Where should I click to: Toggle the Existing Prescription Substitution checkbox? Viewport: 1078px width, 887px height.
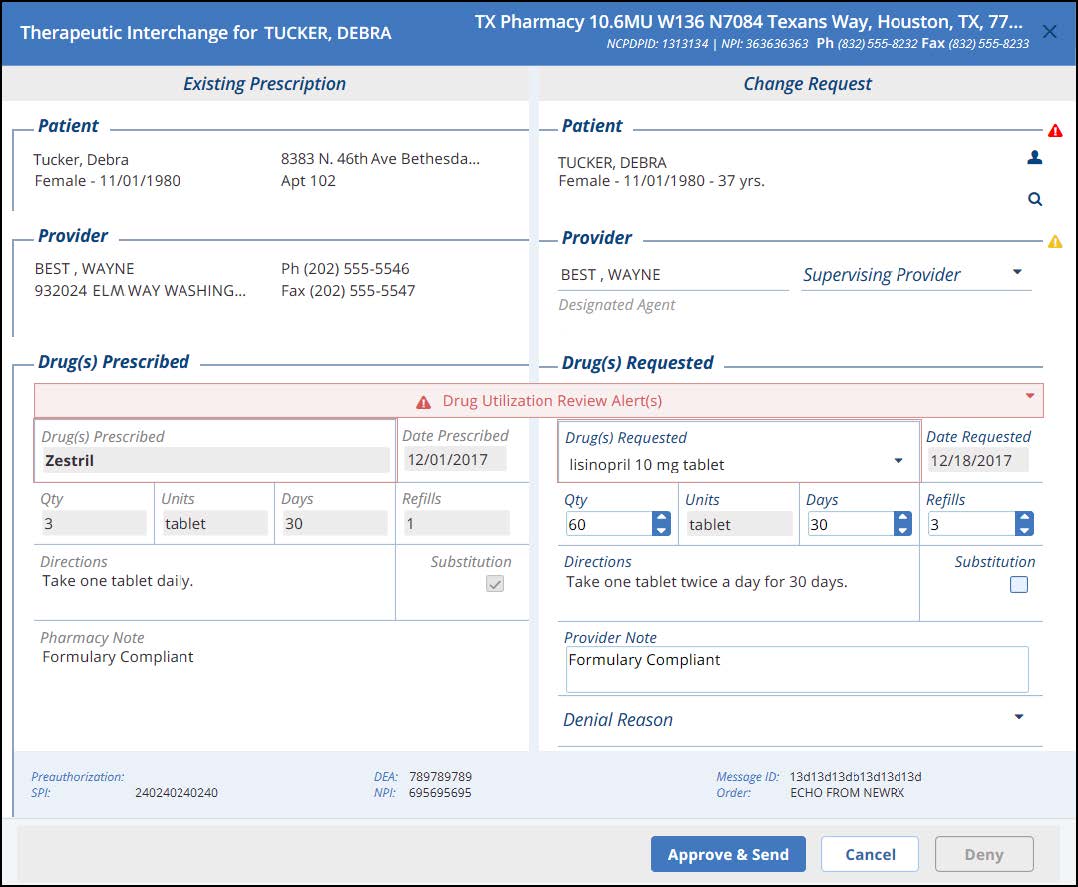tap(494, 584)
